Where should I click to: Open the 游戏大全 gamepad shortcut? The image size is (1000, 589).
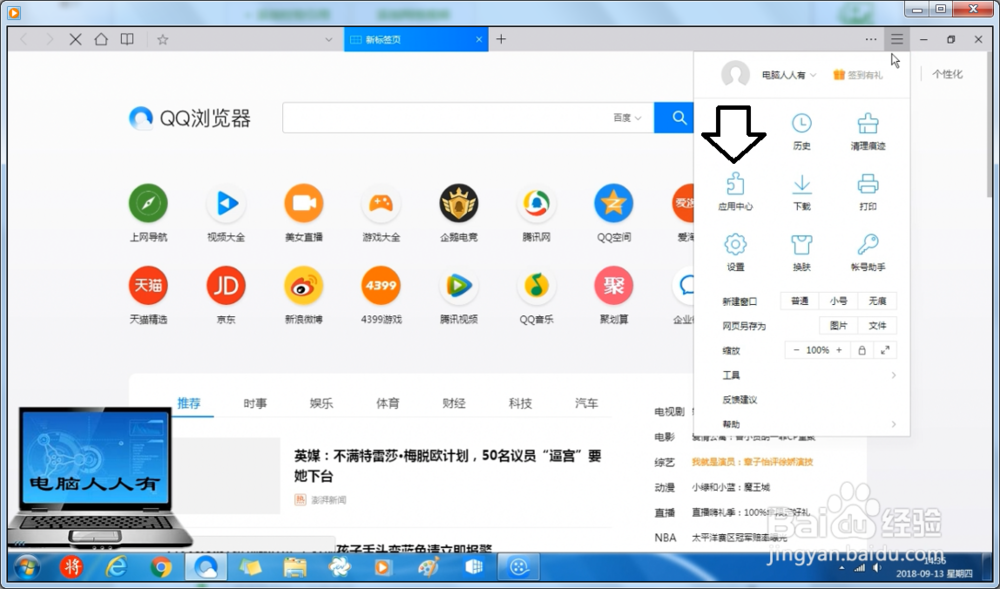click(x=381, y=213)
